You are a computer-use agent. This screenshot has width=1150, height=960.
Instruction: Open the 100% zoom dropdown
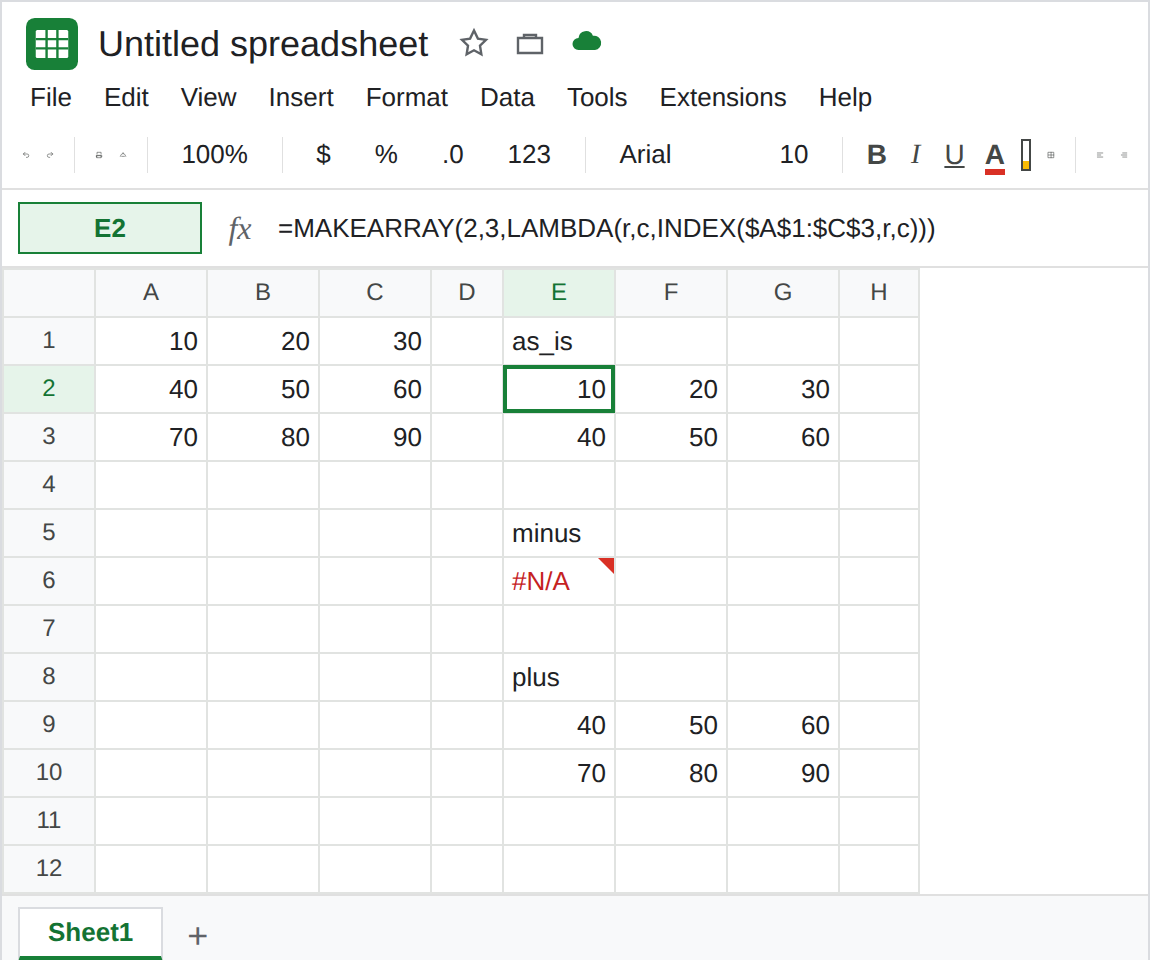pyautogui.click(x=215, y=154)
